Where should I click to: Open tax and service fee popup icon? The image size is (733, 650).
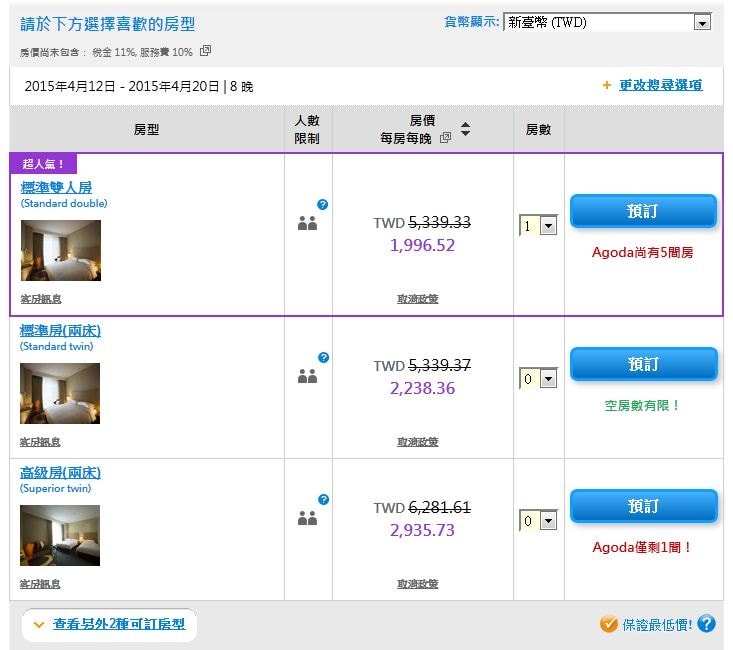click(x=205, y=51)
